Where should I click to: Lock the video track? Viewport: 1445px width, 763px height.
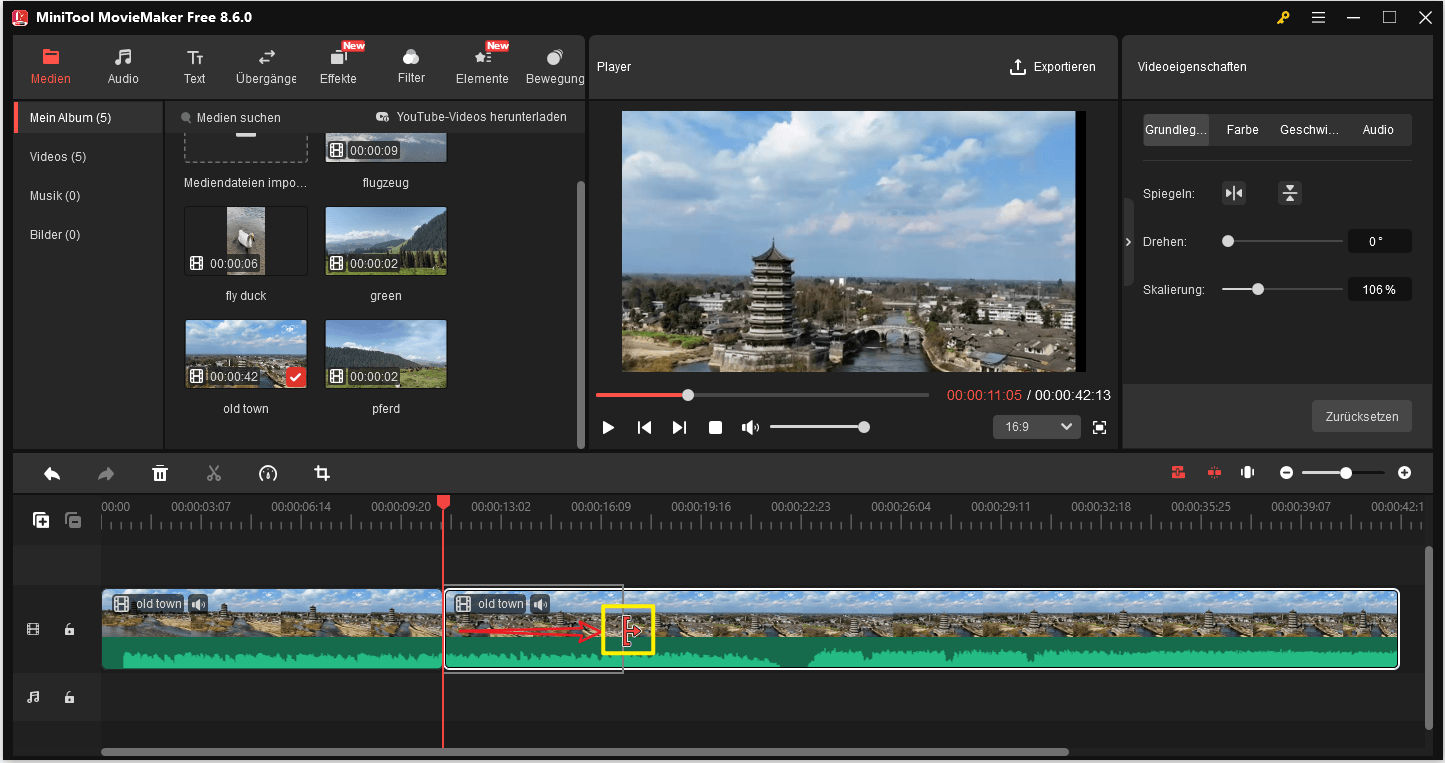(x=69, y=629)
